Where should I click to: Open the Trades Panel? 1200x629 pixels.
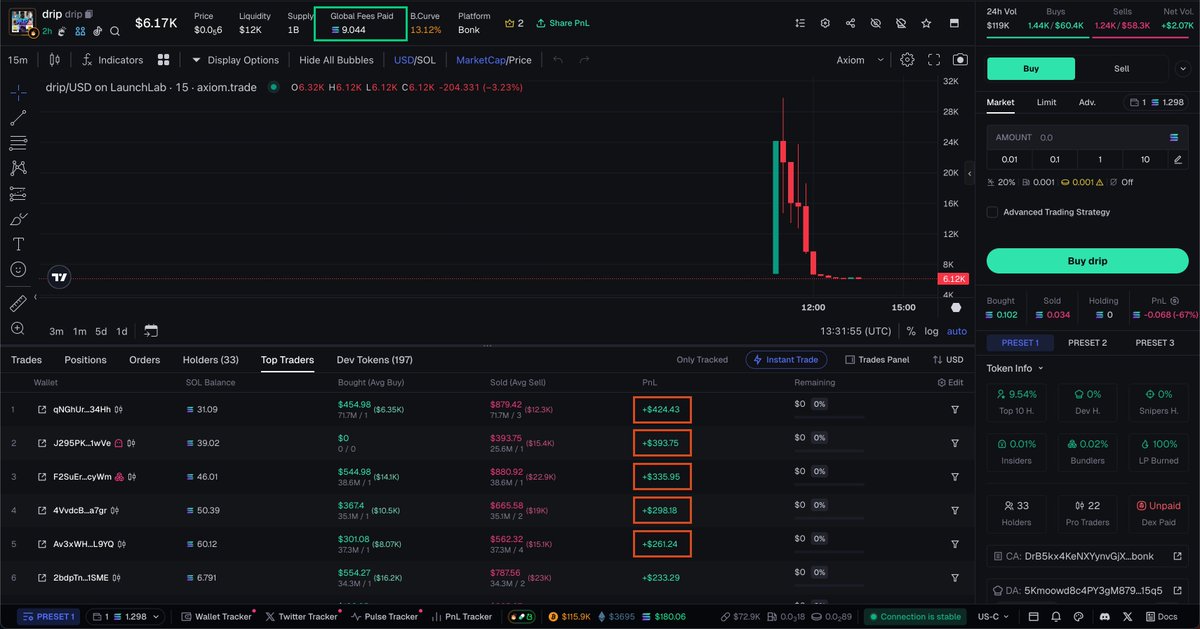coord(877,360)
